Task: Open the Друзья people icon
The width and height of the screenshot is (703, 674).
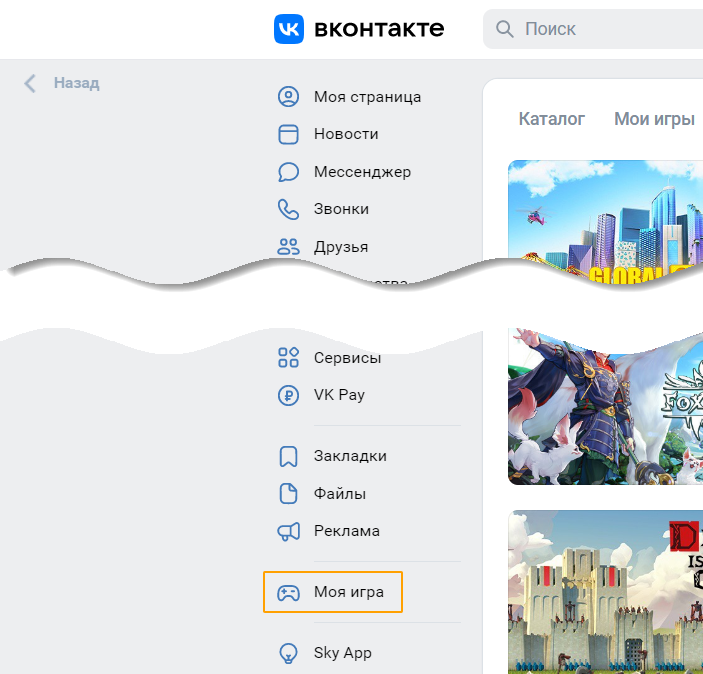Action: (288, 247)
